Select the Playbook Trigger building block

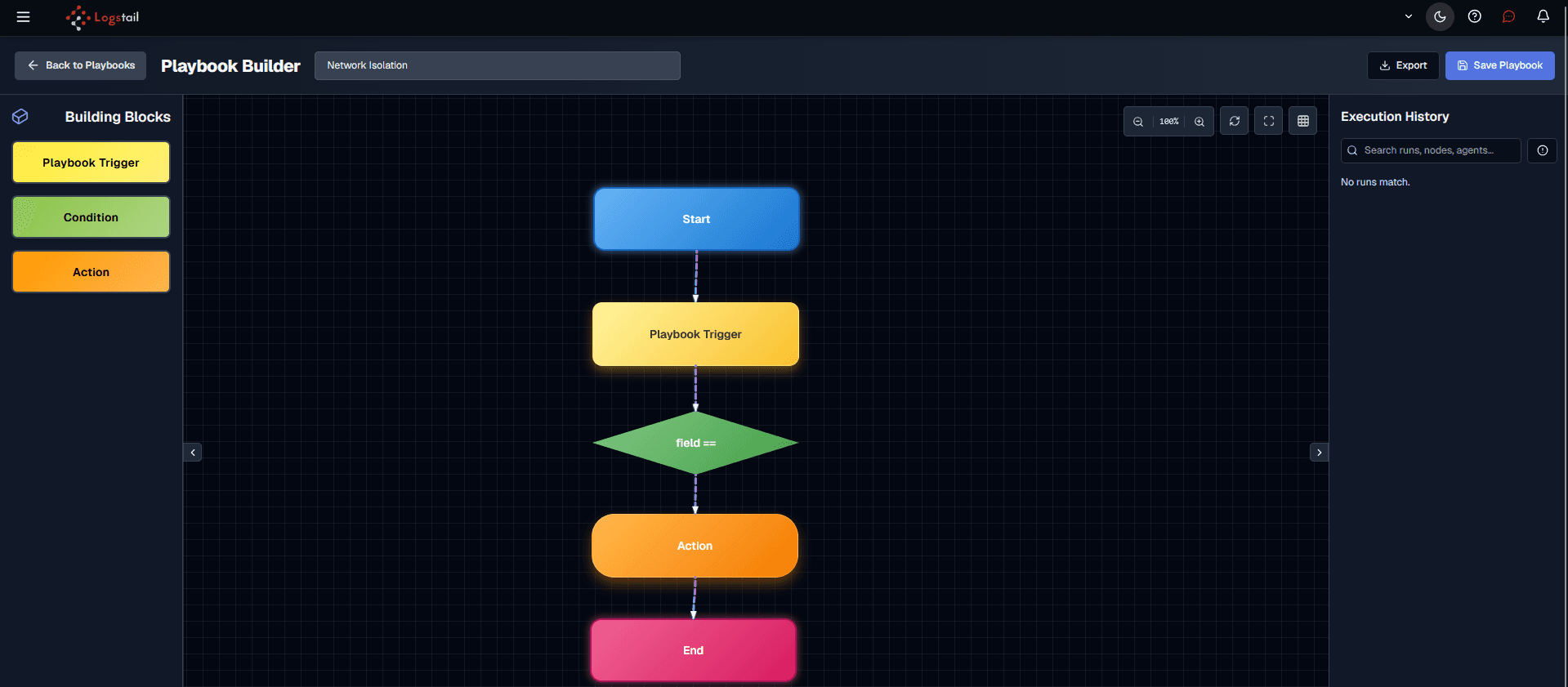[x=91, y=163]
